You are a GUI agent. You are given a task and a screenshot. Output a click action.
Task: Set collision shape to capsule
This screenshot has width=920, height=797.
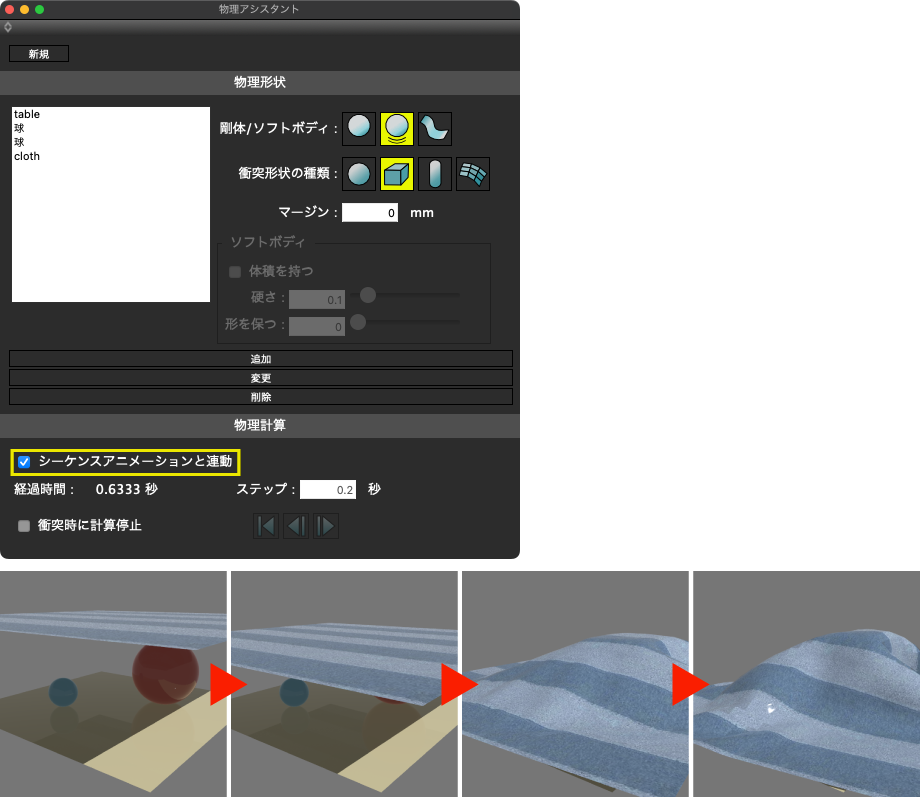pyautogui.click(x=435, y=174)
